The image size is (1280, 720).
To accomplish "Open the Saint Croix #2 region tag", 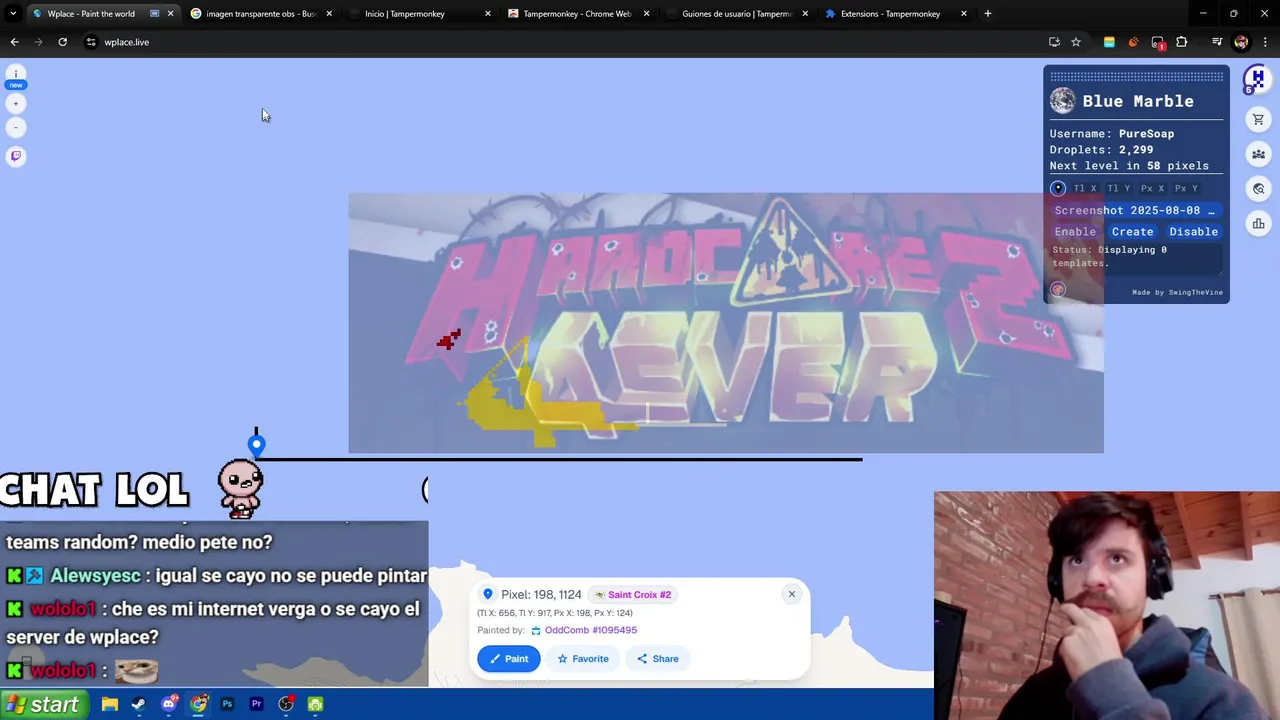I will coord(632,595).
